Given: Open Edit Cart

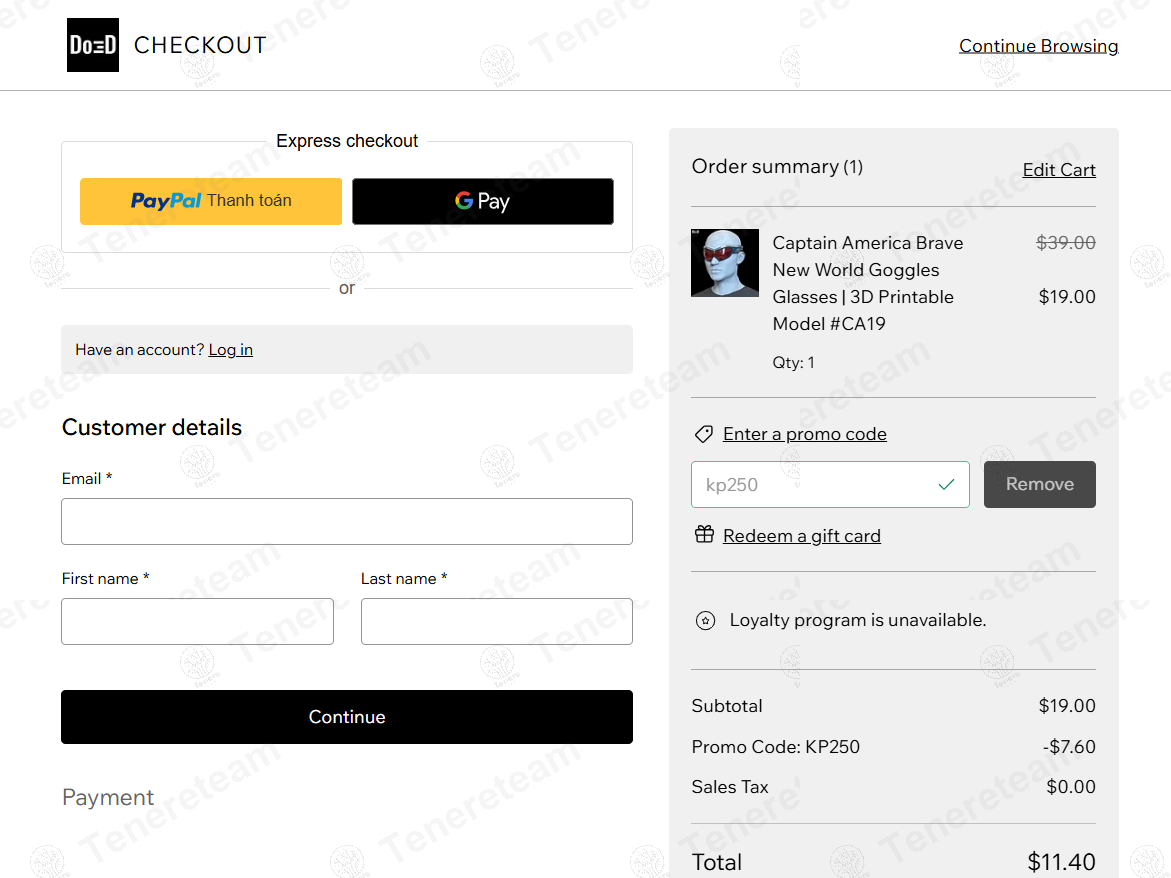Looking at the screenshot, I should pyautogui.click(x=1059, y=169).
